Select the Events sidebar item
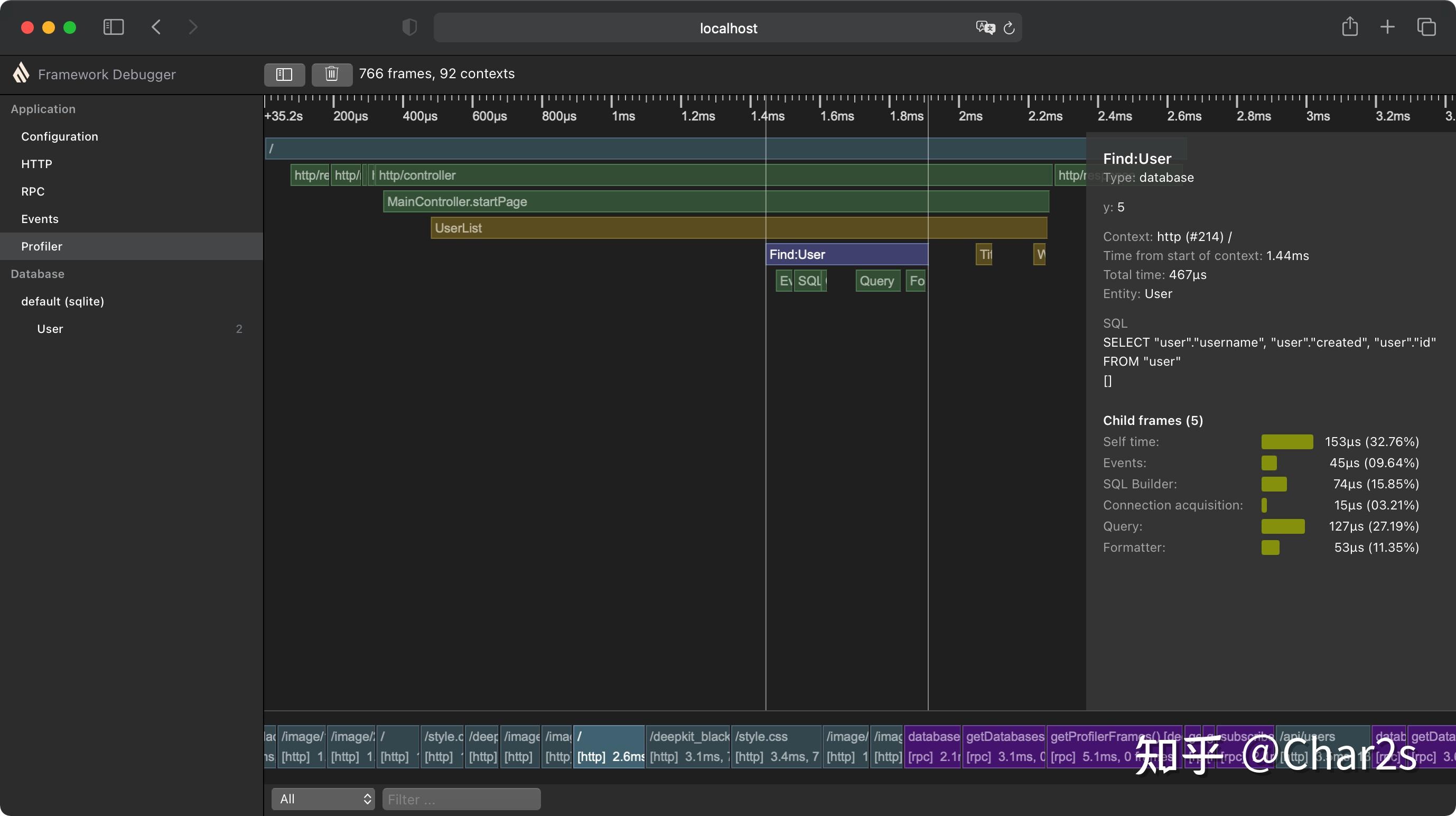 (x=40, y=219)
